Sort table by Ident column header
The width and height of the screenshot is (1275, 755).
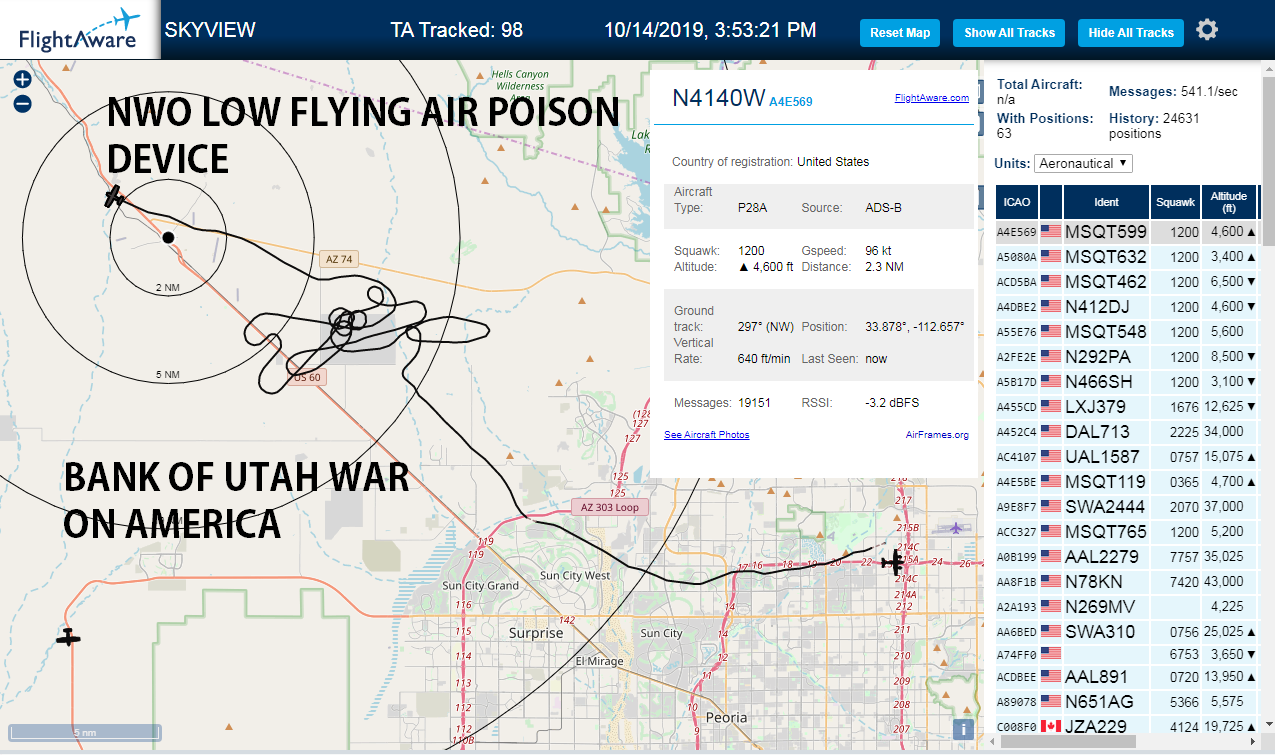click(x=1106, y=202)
